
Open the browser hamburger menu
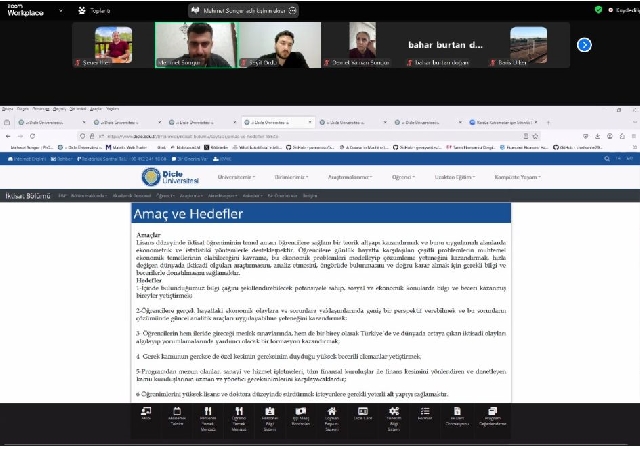click(x=634, y=136)
